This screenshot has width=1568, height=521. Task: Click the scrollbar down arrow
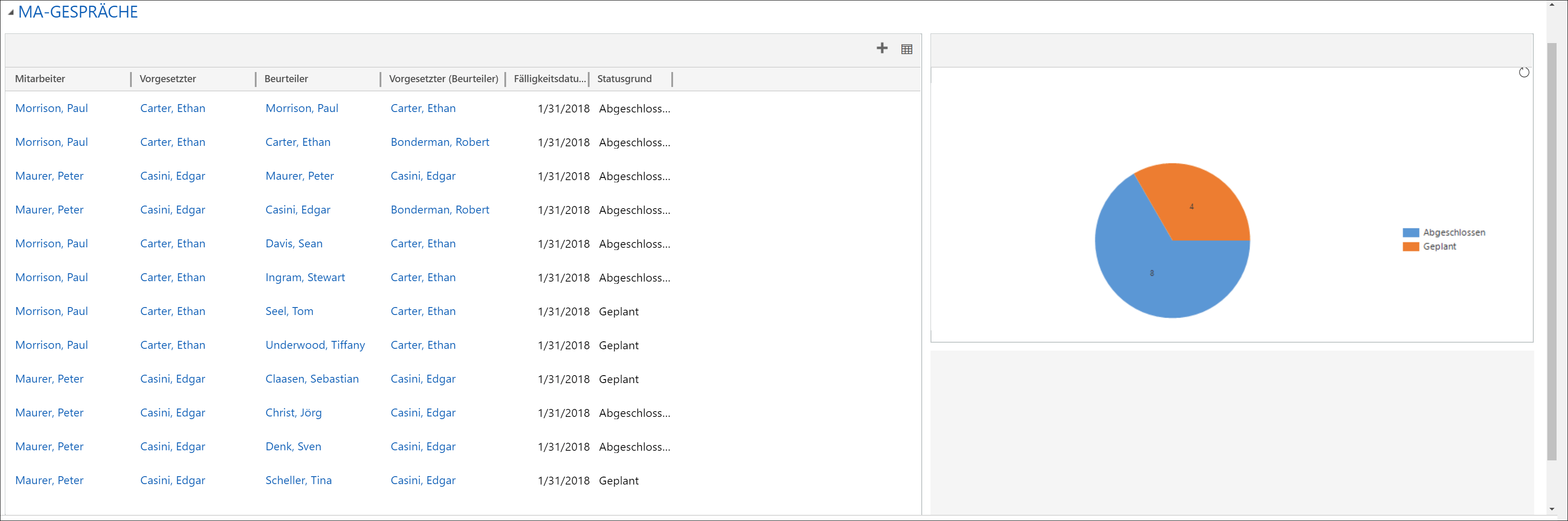point(1552,509)
